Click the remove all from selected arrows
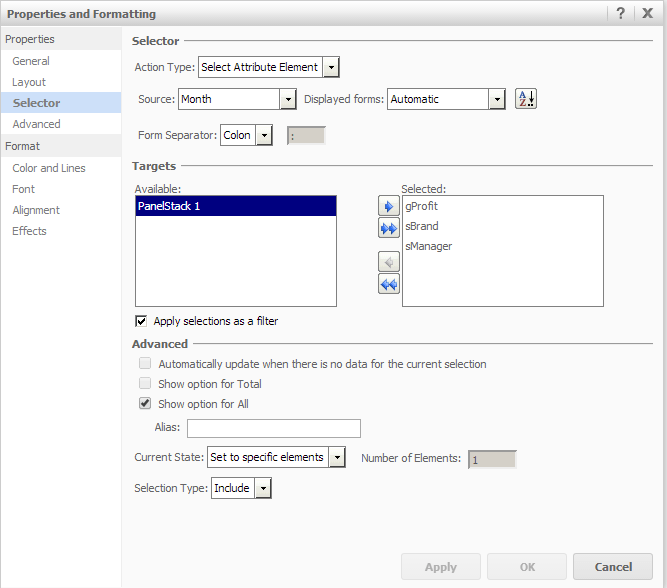 (x=389, y=284)
